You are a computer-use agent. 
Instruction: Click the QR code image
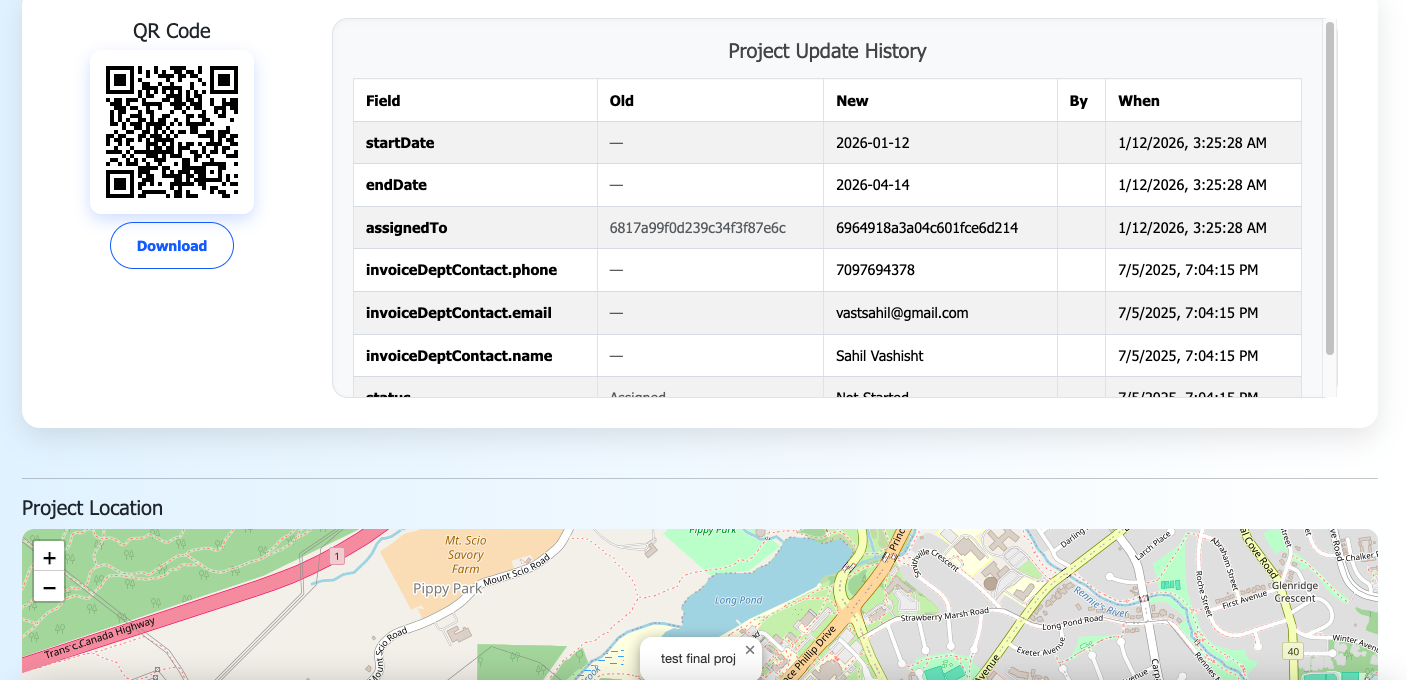172,132
